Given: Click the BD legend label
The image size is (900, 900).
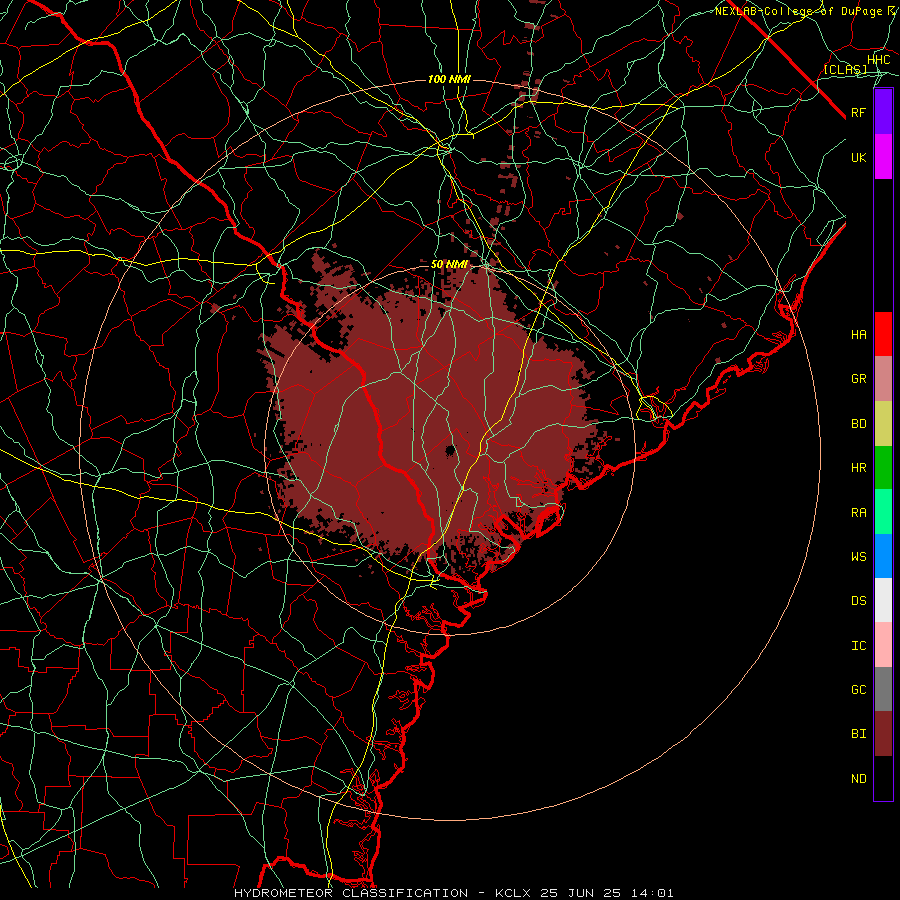Looking at the screenshot, I should 859,424.
